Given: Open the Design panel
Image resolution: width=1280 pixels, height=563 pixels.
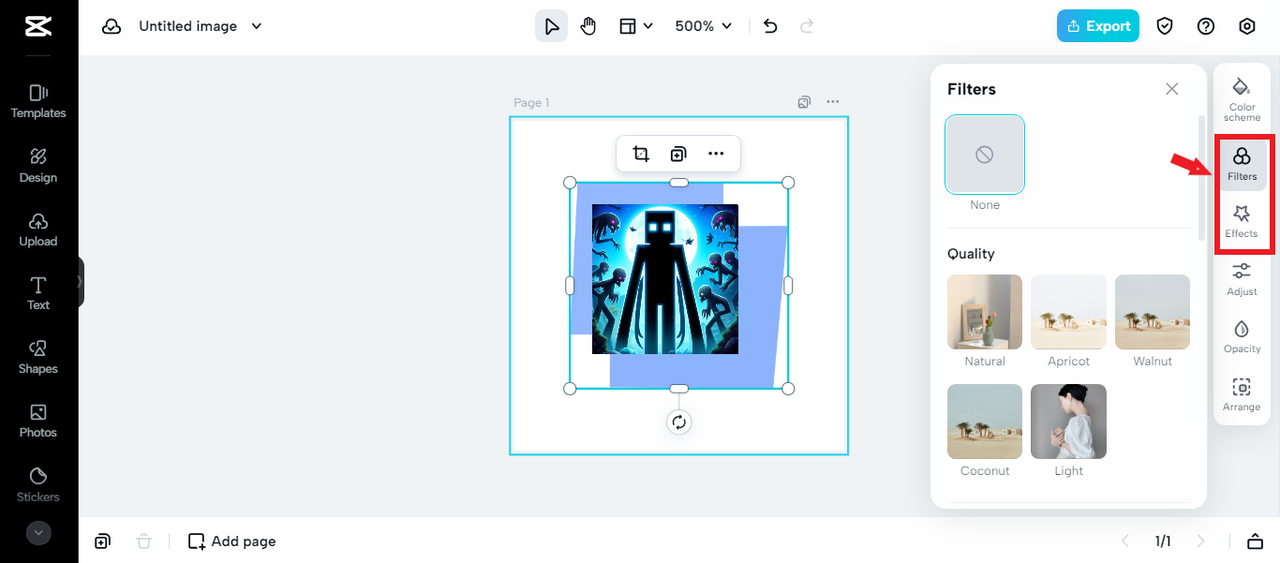Looking at the screenshot, I should [38, 165].
